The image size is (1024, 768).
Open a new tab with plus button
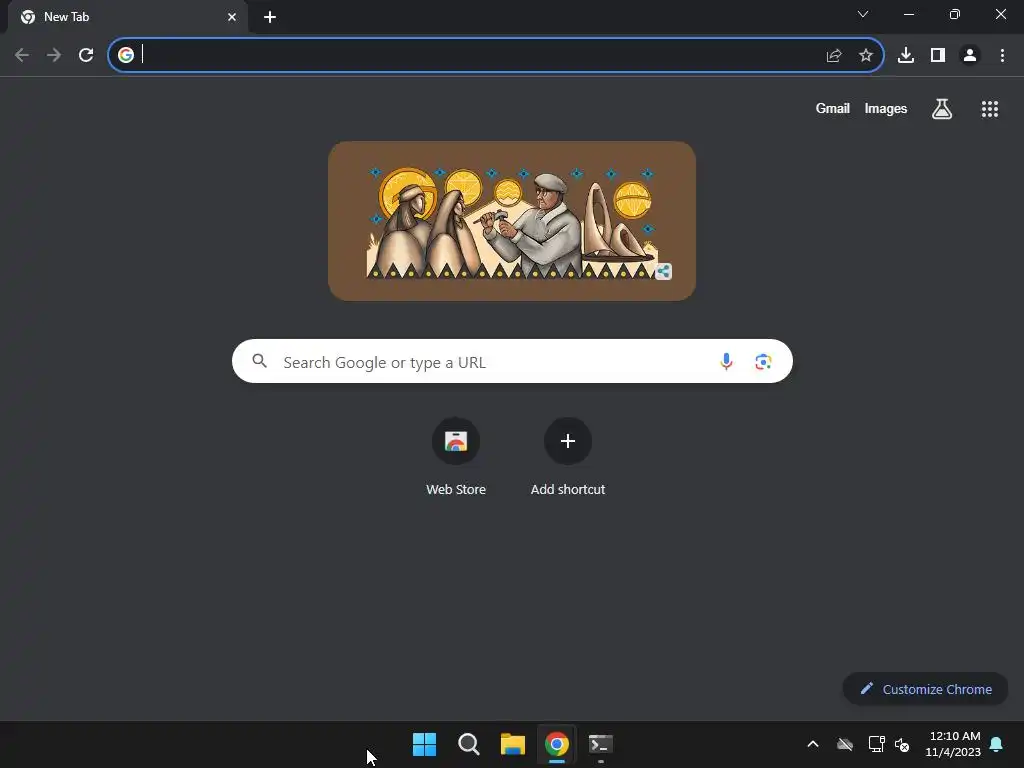[x=270, y=17]
